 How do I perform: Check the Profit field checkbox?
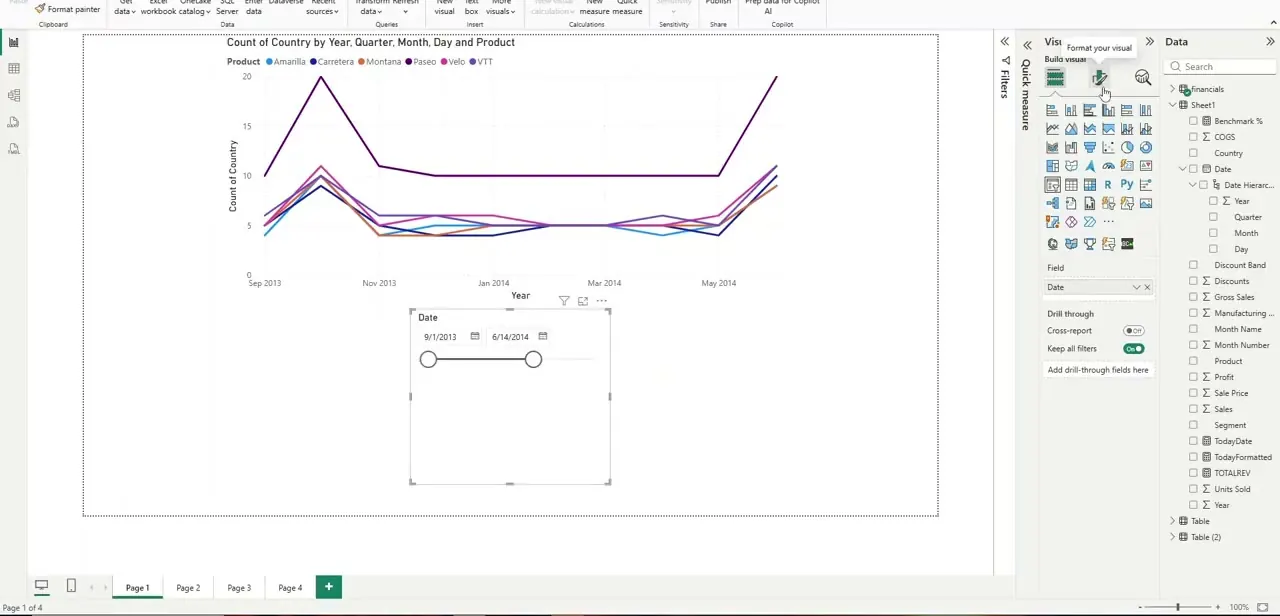1193,377
